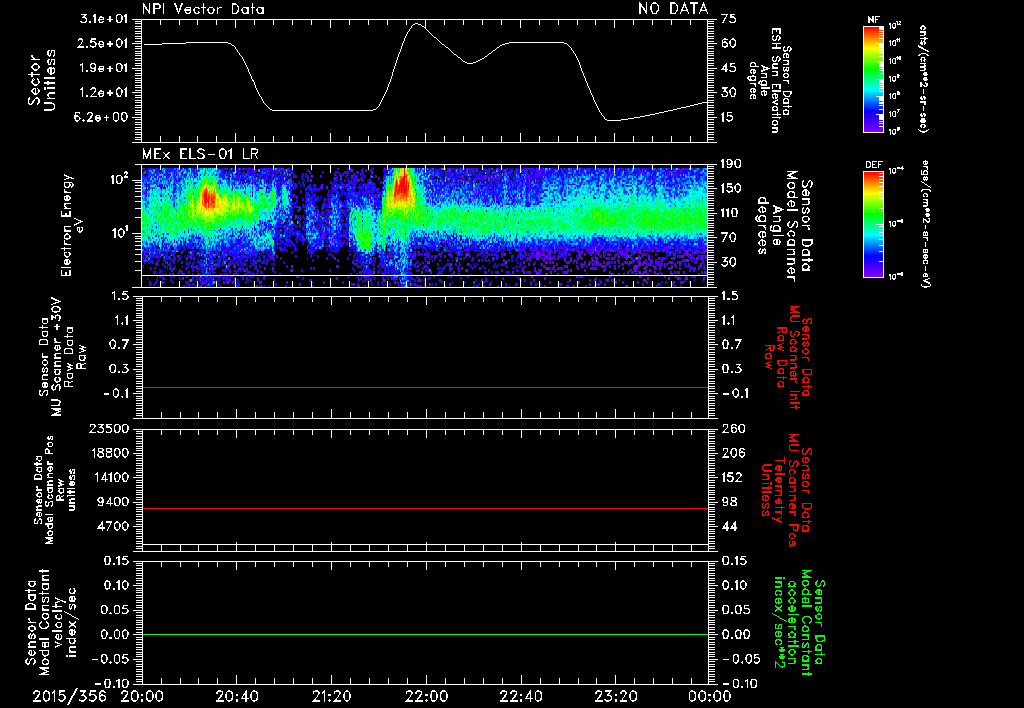Image resolution: width=1024 pixels, height=708 pixels.
Task: Click the 'Sector Unitless' axis title
Action: (x=42, y=80)
